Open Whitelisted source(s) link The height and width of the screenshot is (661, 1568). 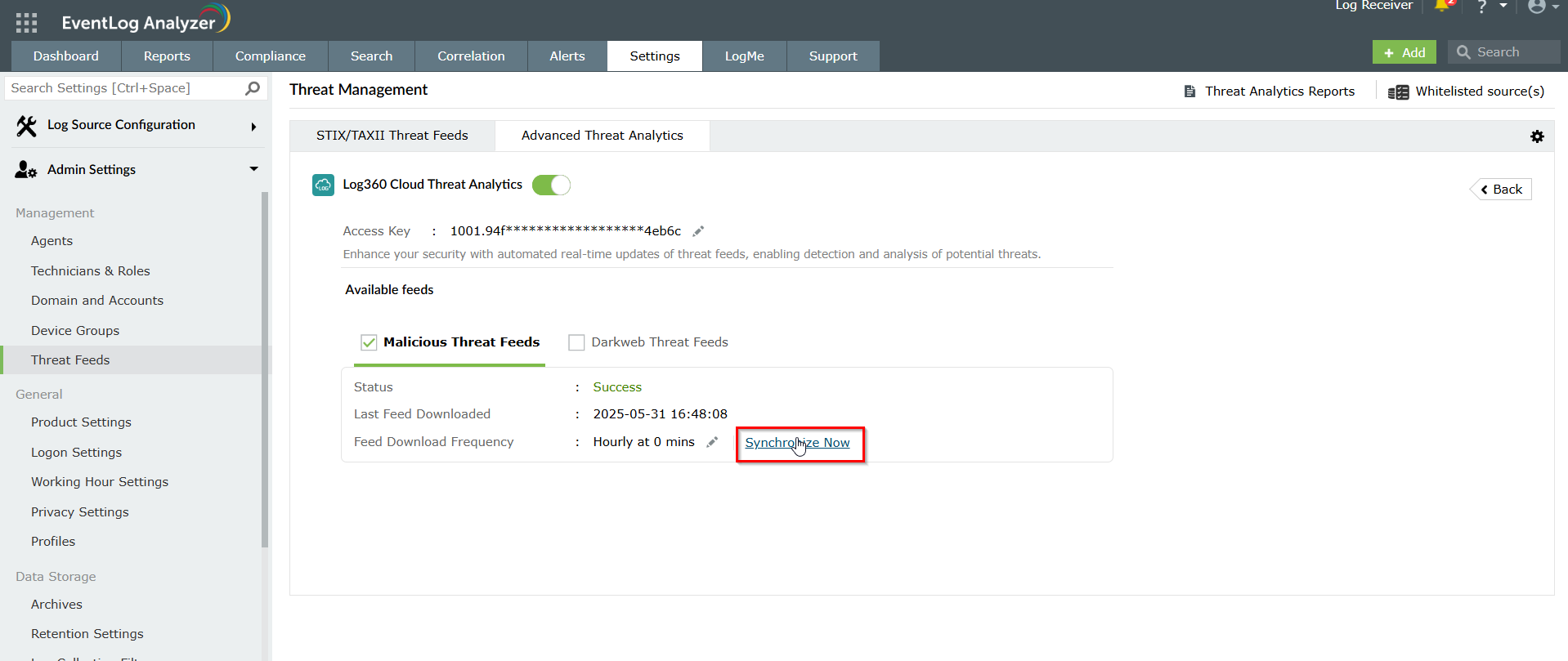(x=1480, y=92)
